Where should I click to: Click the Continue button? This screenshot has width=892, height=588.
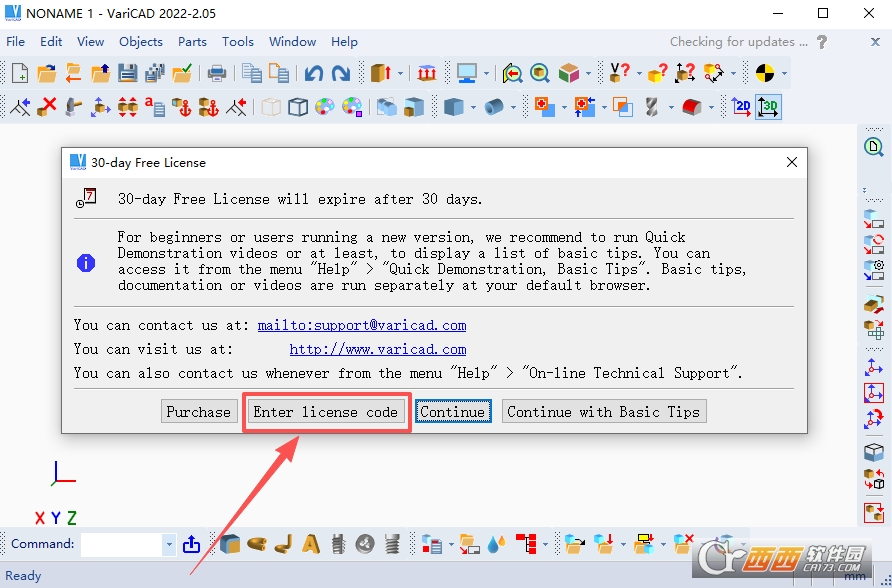click(453, 412)
